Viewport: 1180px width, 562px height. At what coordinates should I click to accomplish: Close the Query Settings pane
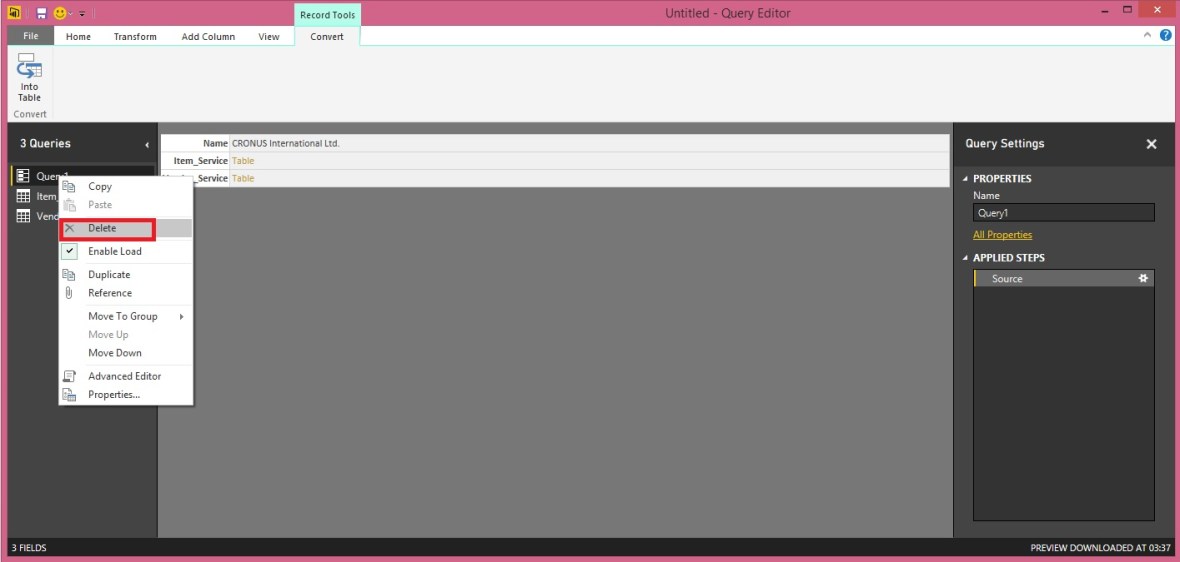point(1151,144)
